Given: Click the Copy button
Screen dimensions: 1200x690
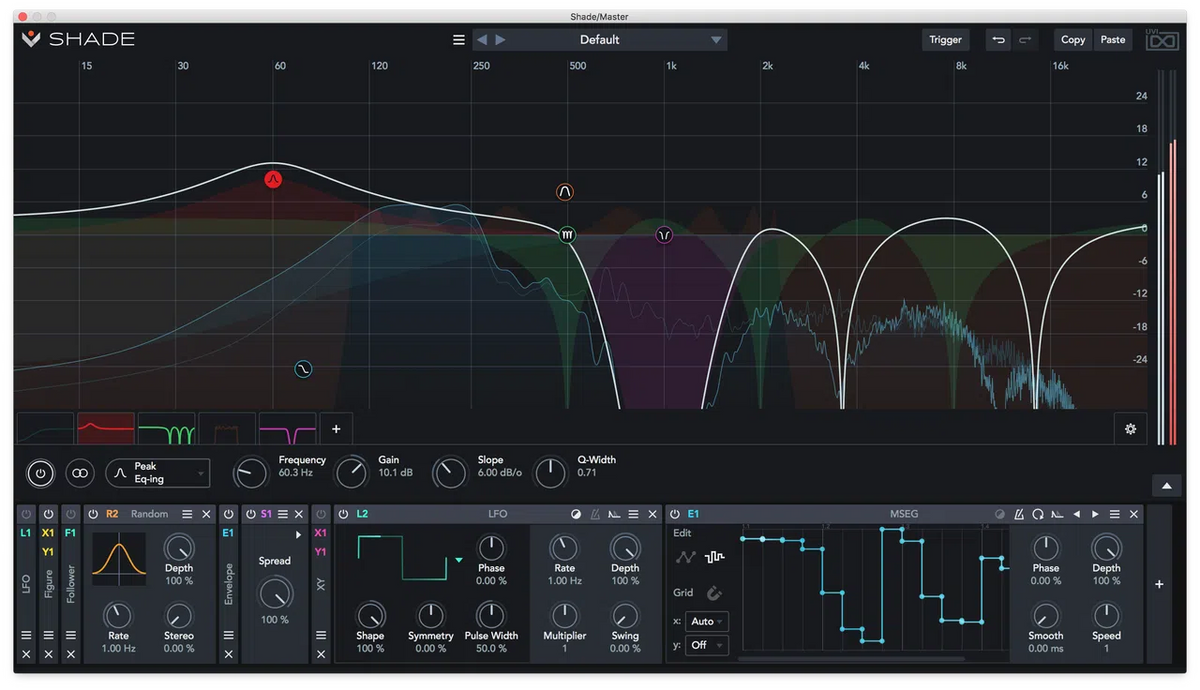Looking at the screenshot, I should pos(1072,40).
